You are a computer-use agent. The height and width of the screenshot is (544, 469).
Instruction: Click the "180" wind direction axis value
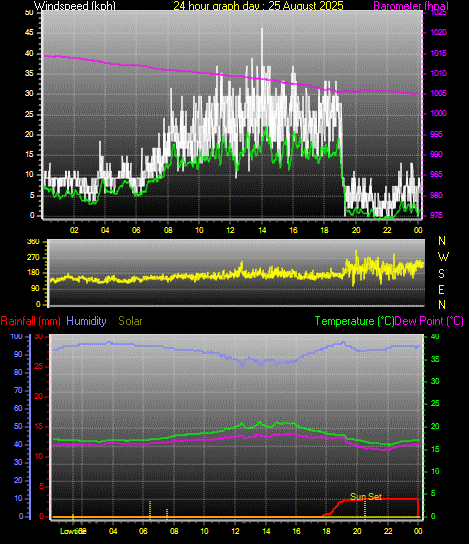34,273
